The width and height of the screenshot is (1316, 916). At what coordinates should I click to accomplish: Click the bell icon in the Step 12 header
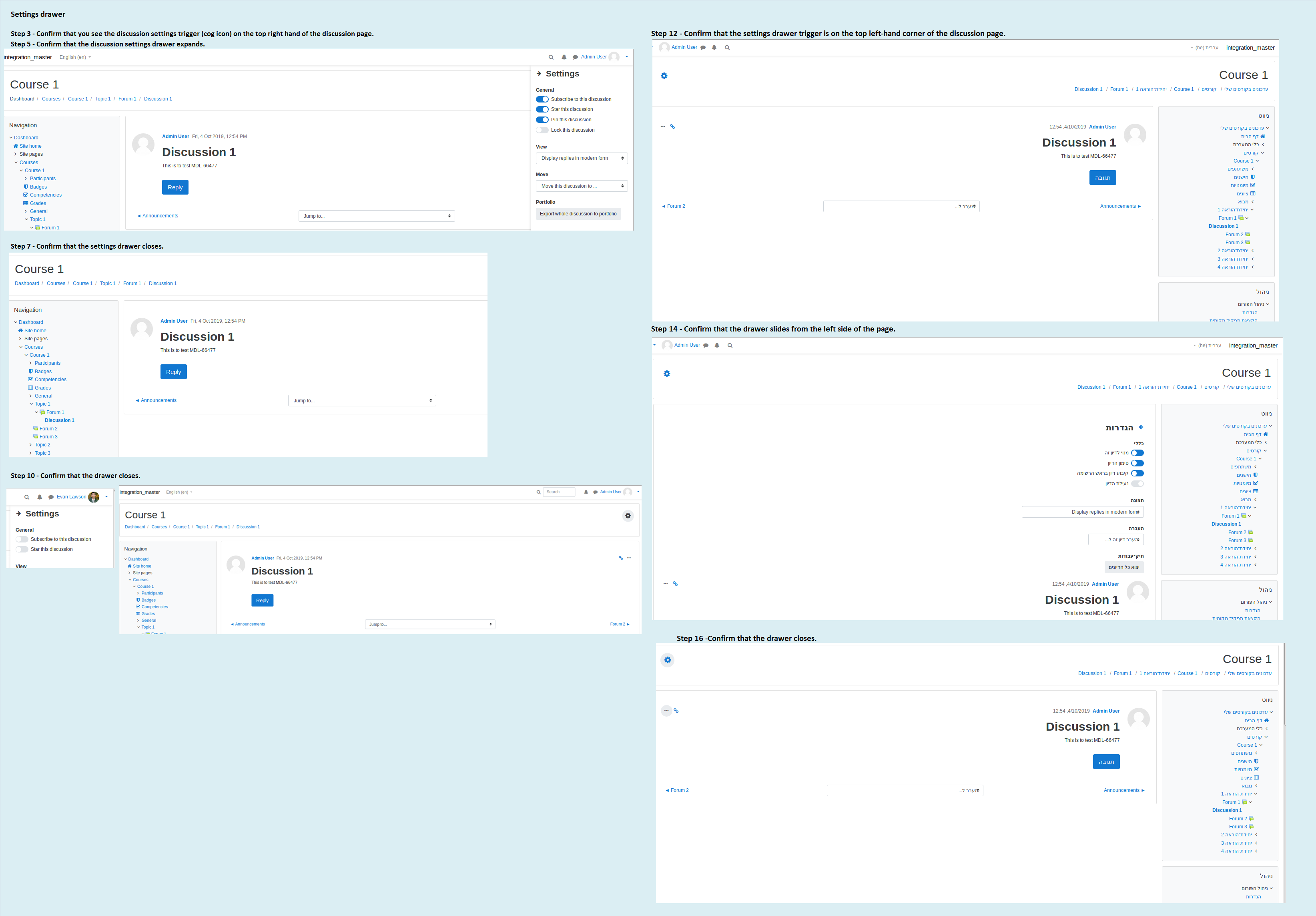pos(714,48)
